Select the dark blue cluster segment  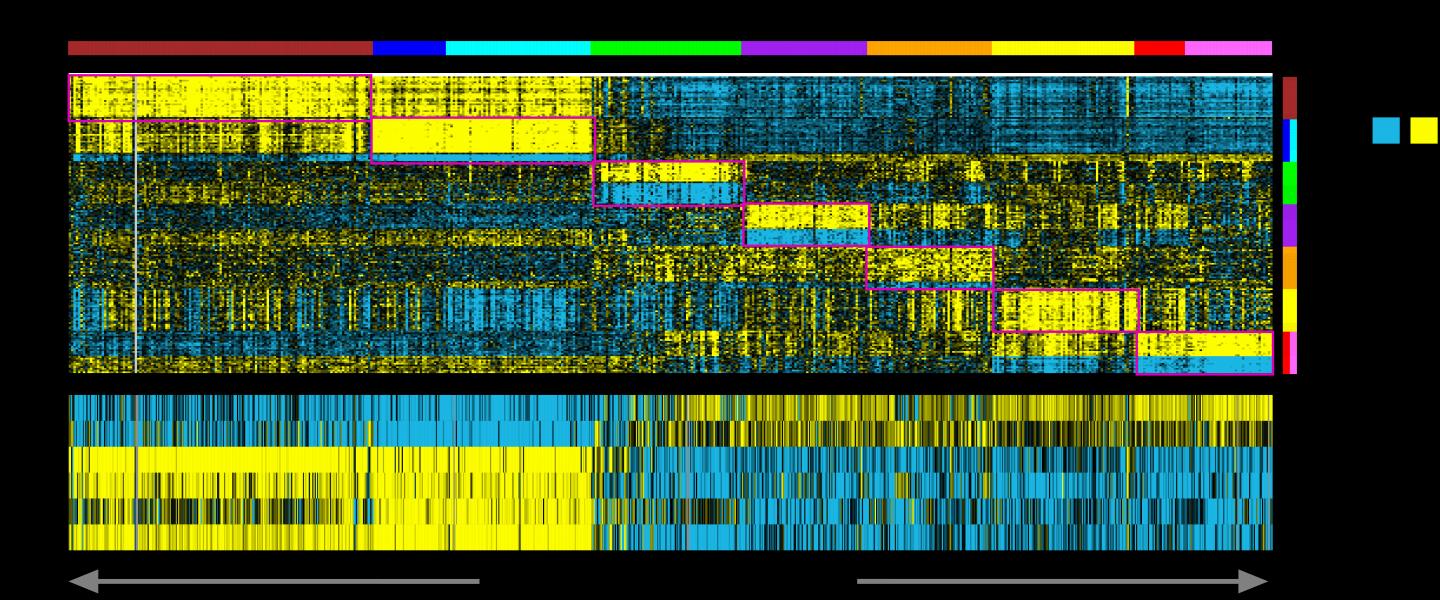click(405, 45)
